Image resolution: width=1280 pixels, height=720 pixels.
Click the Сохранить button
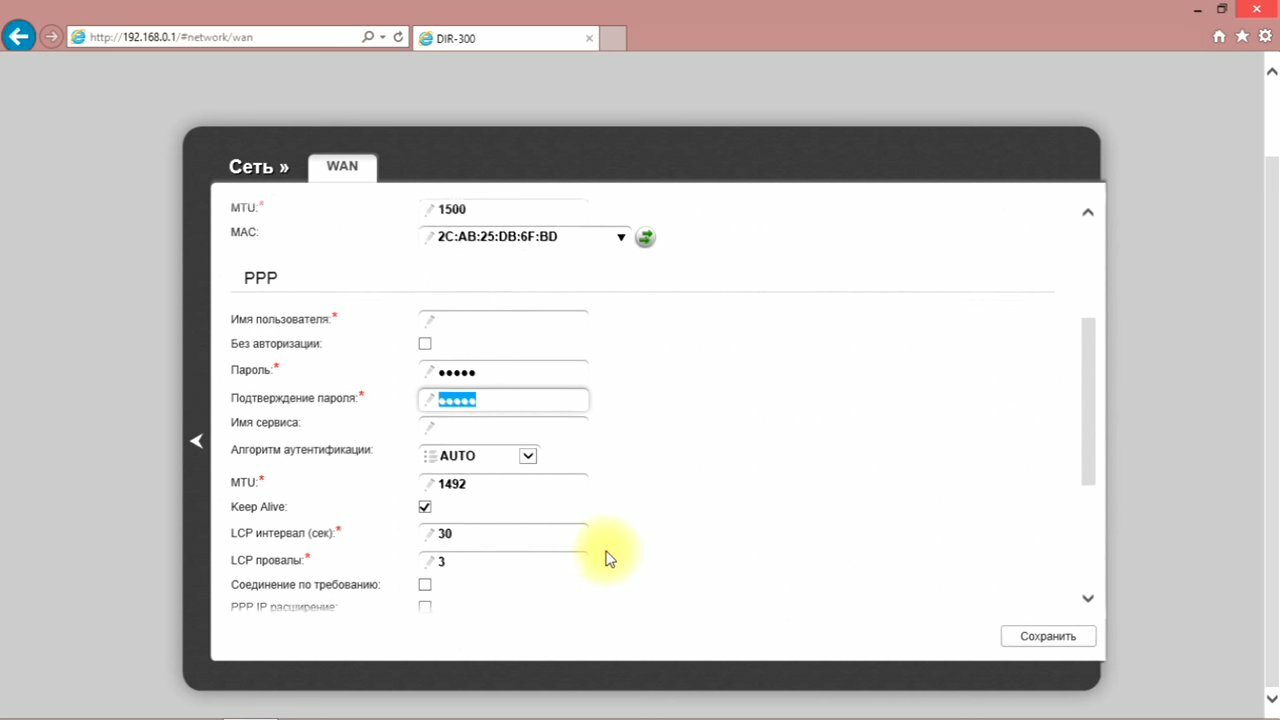[1048, 636]
